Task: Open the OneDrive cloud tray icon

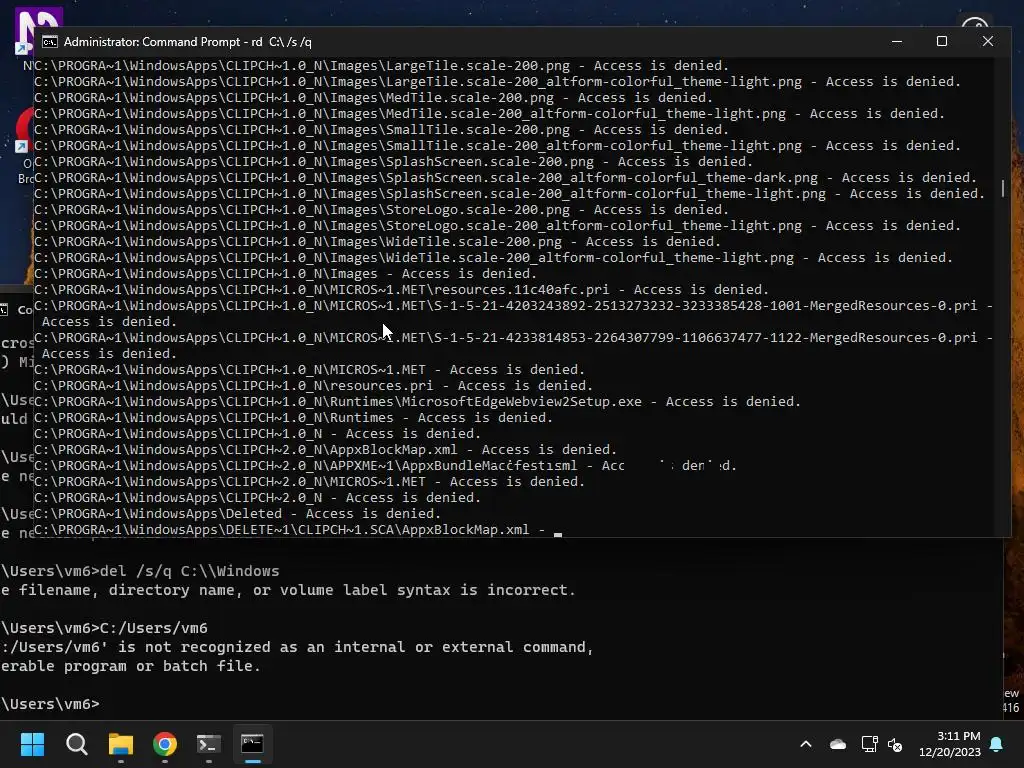Action: 838,744
